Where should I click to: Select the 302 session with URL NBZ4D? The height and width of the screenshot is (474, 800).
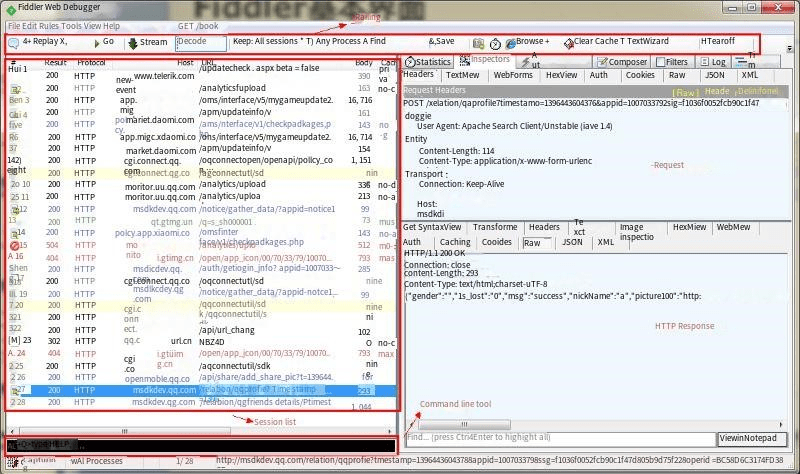pyautogui.click(x=202, y=342)
